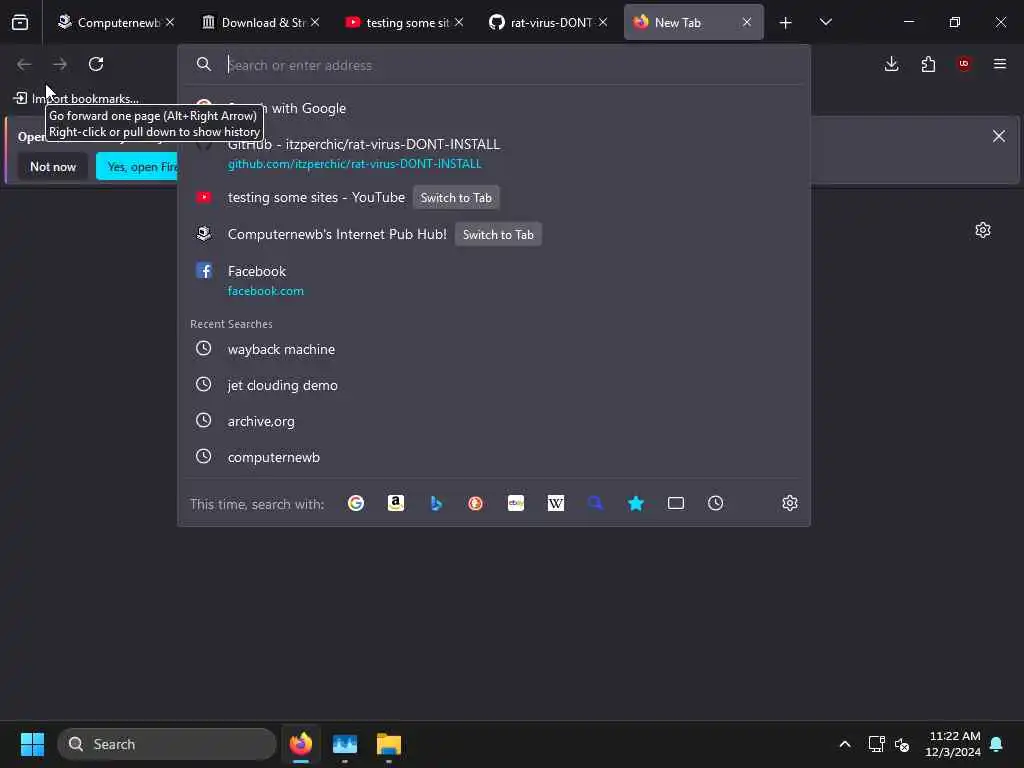Click Yes, open Firefox button
Image resolution: width=1024 pixels, height=768 pixels.
[137, 167]
